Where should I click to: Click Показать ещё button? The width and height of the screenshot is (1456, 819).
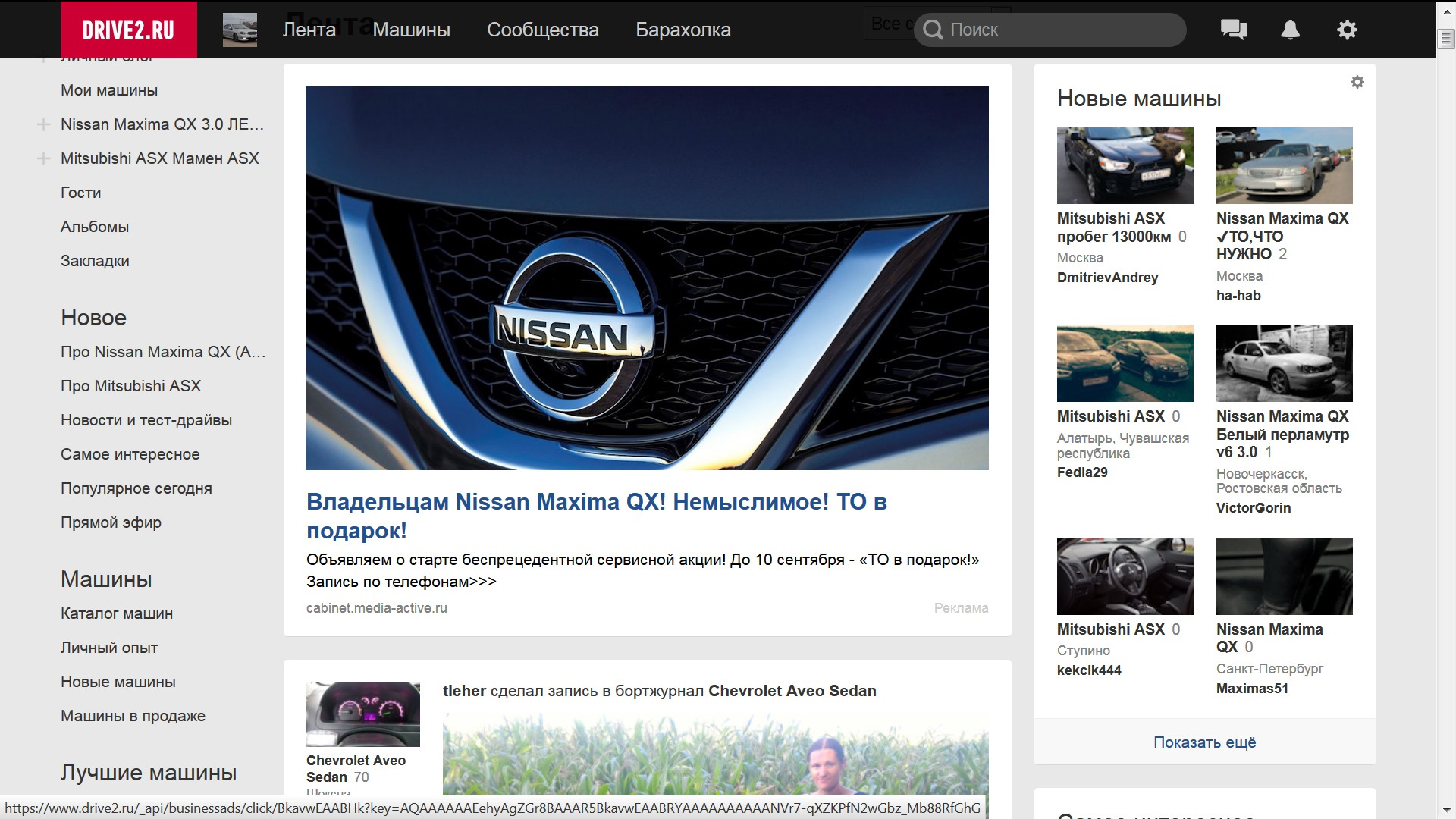1204,742
